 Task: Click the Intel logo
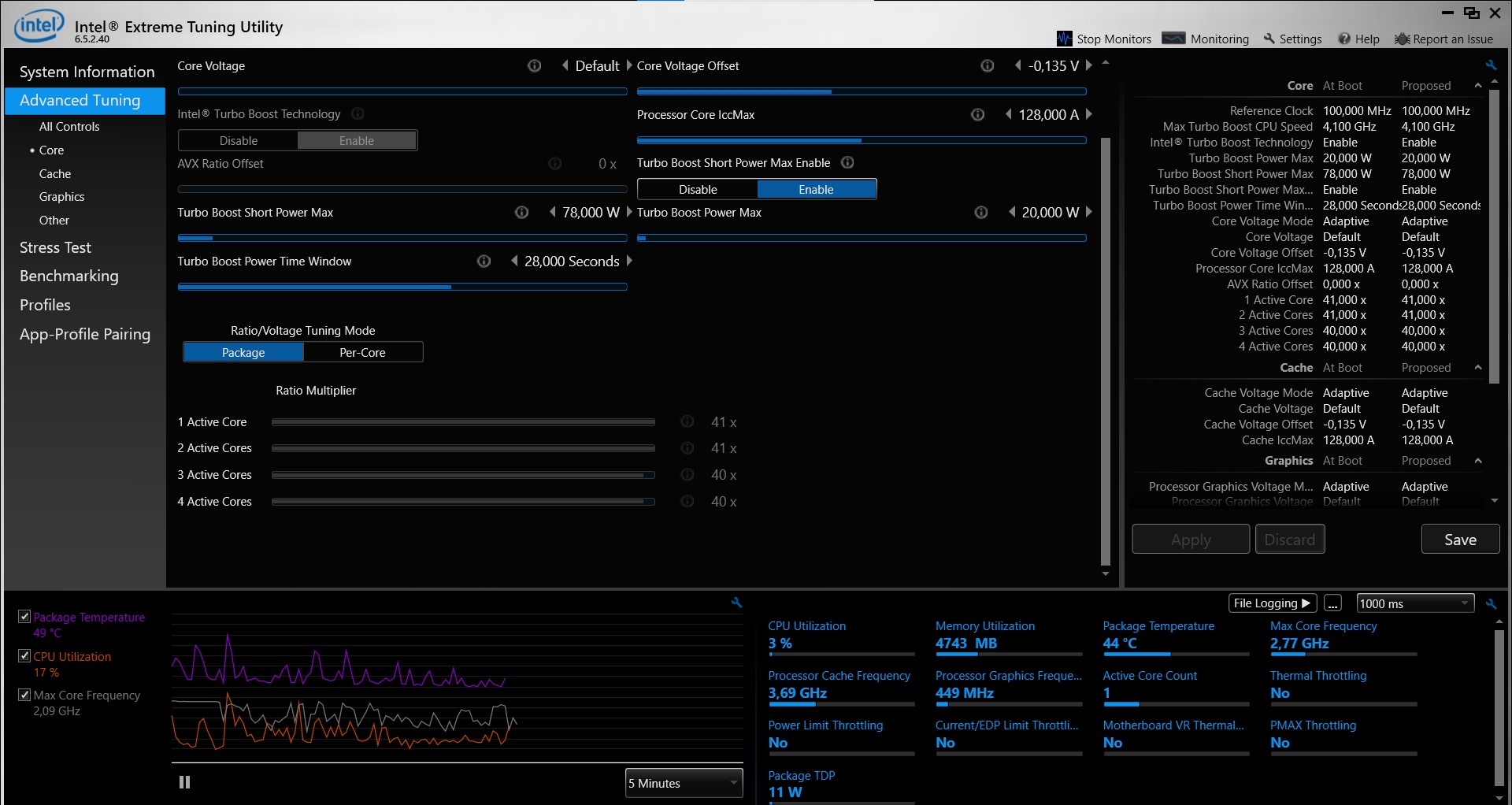click(39, 26)
